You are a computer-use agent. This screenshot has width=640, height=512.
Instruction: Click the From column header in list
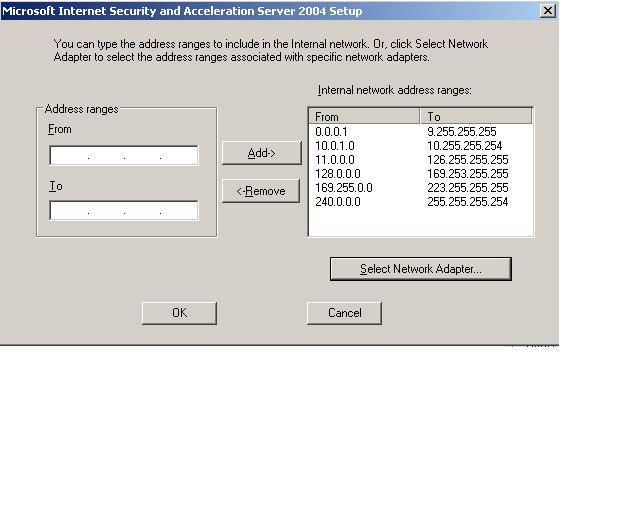(x=365, y=117)
